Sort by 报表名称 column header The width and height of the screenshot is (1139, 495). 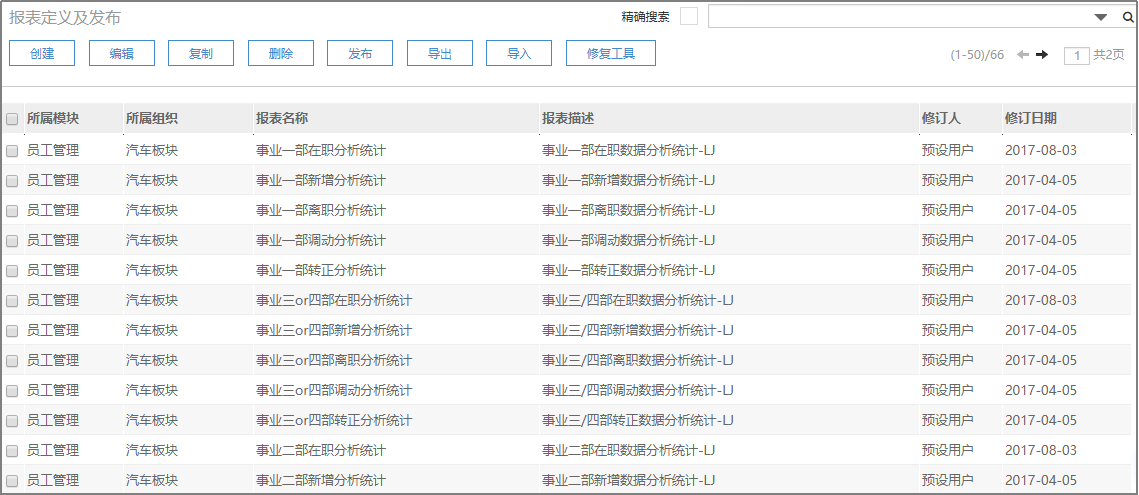[282, 119]
